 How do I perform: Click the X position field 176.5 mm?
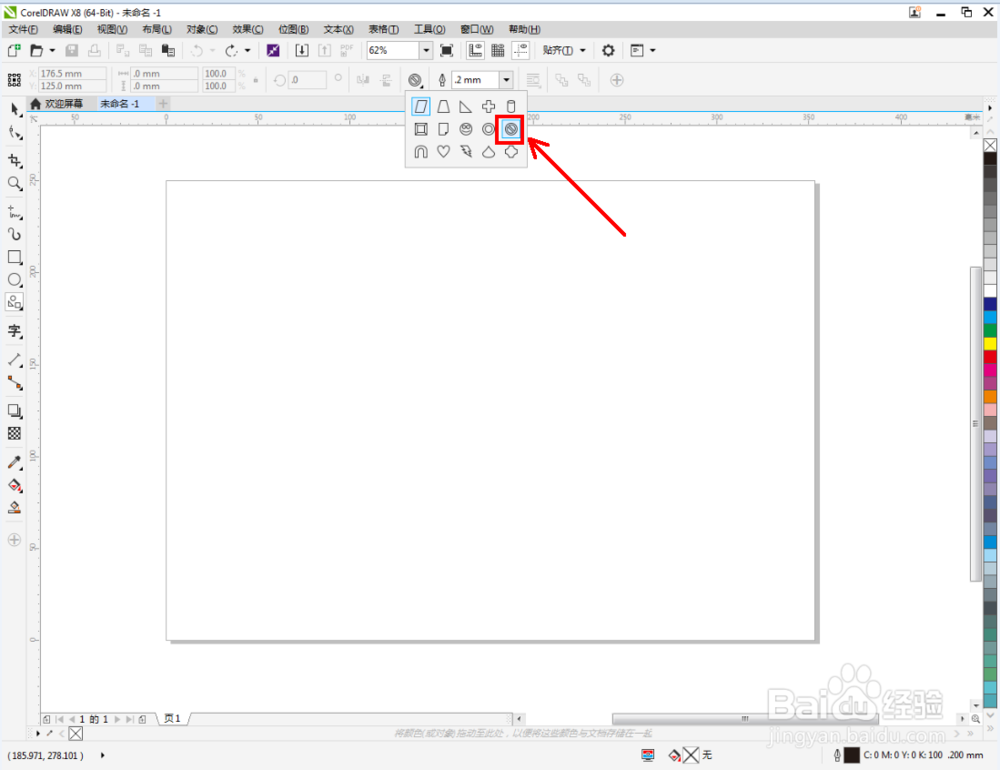coord(72,73)
